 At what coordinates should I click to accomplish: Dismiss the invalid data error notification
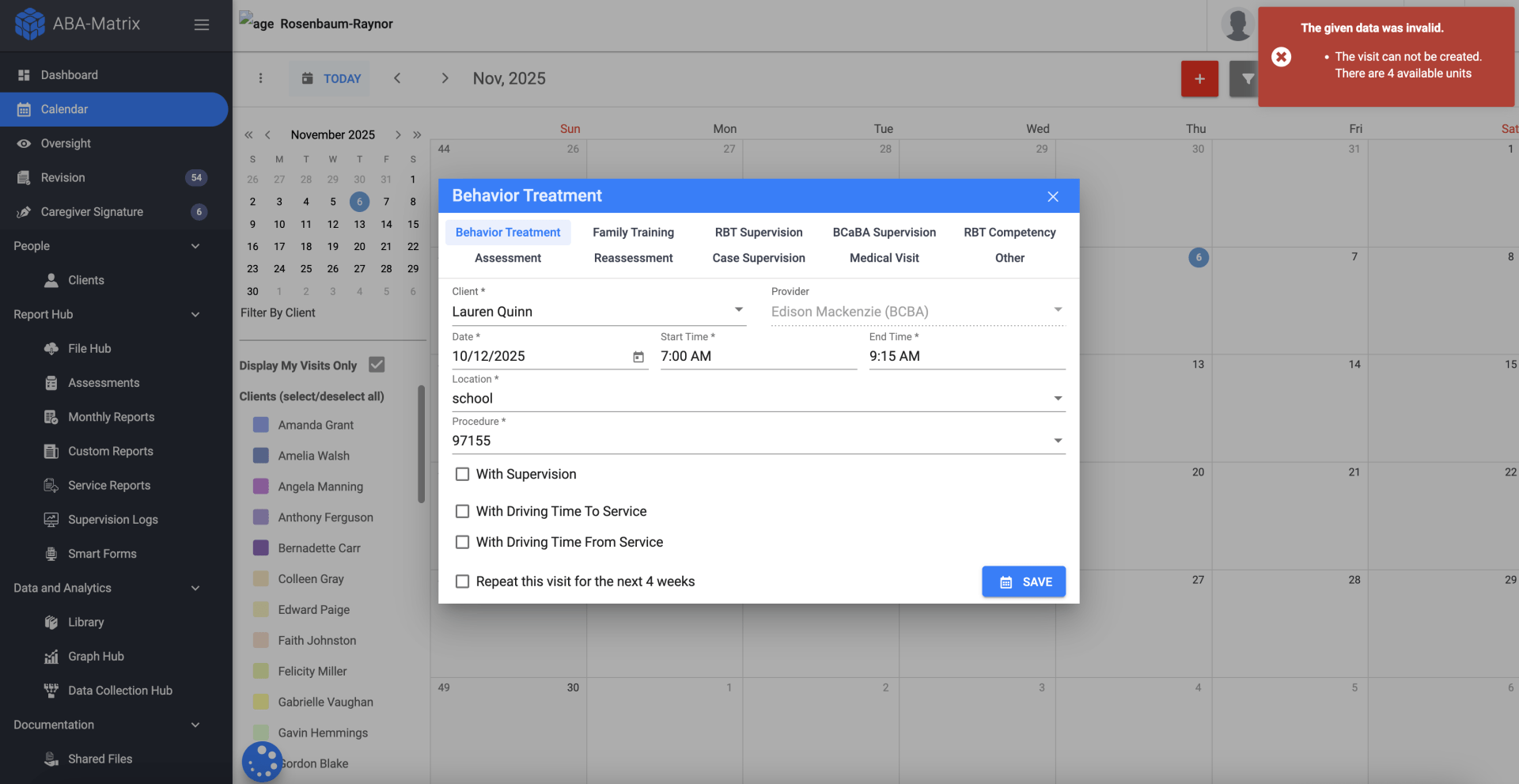(1281, 56)
